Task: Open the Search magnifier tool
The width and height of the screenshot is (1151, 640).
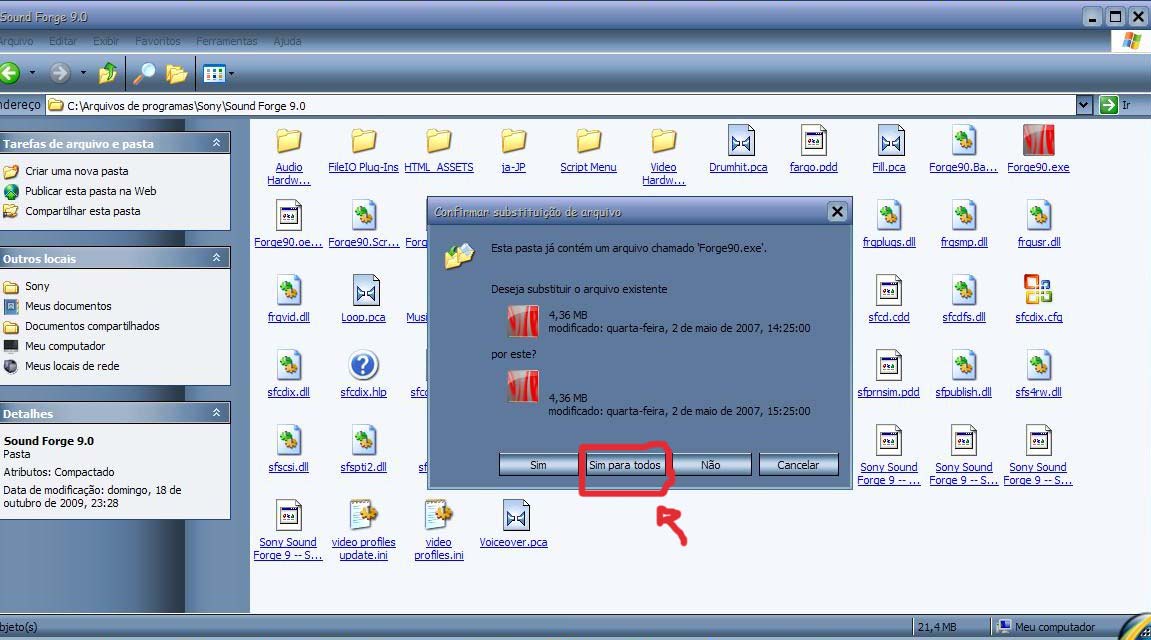Action: tap(144, 73)
